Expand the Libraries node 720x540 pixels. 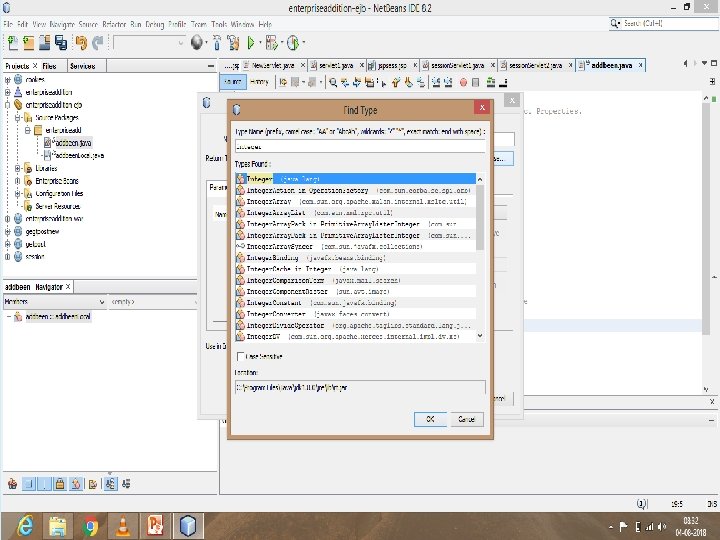pyautogui.click(x=17, y=169)
